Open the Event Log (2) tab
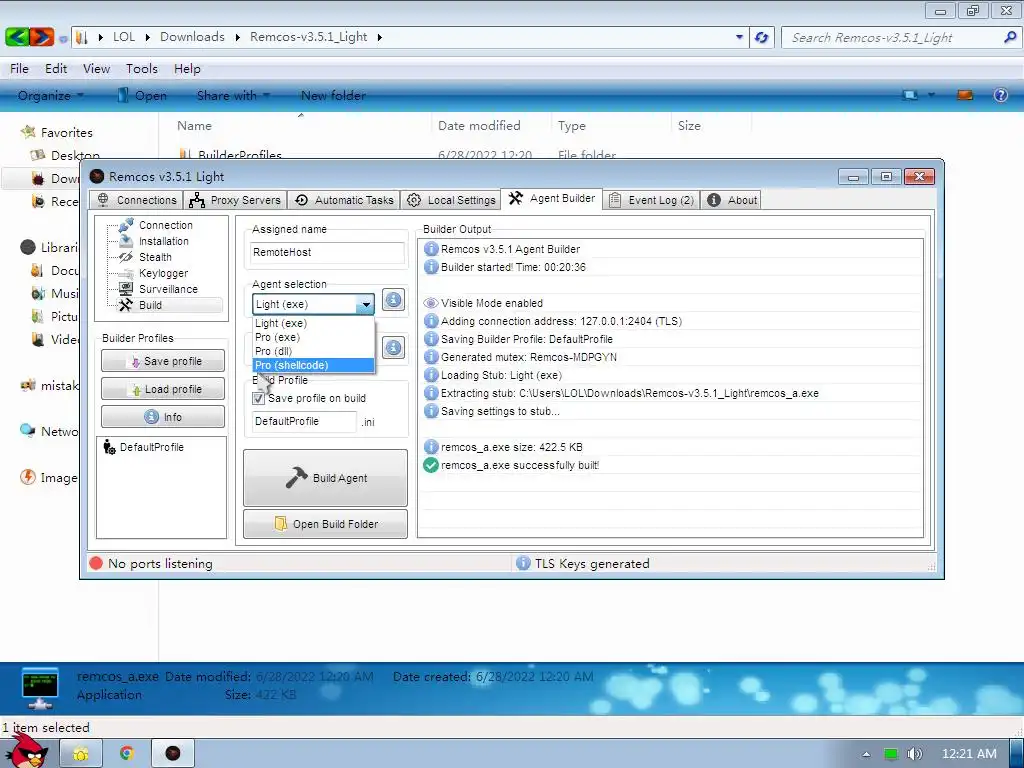 tap(651, 200)
